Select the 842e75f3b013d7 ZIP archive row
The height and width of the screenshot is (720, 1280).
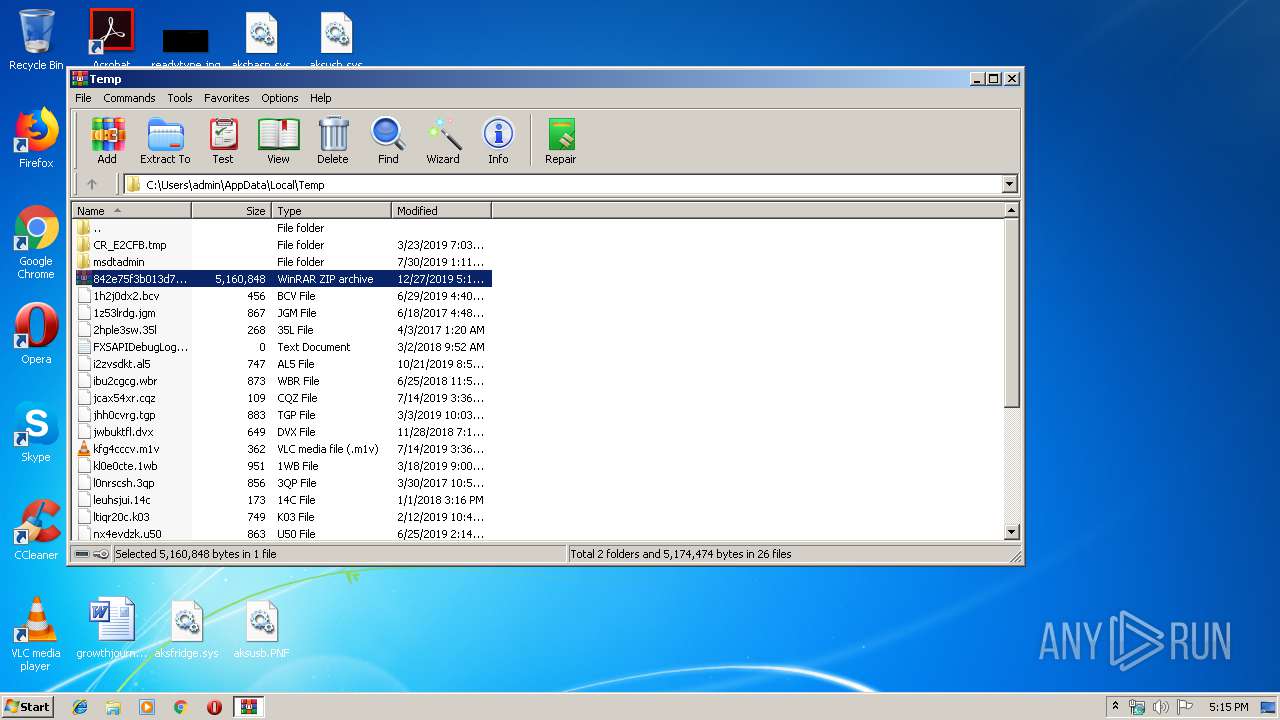[282, 279]
